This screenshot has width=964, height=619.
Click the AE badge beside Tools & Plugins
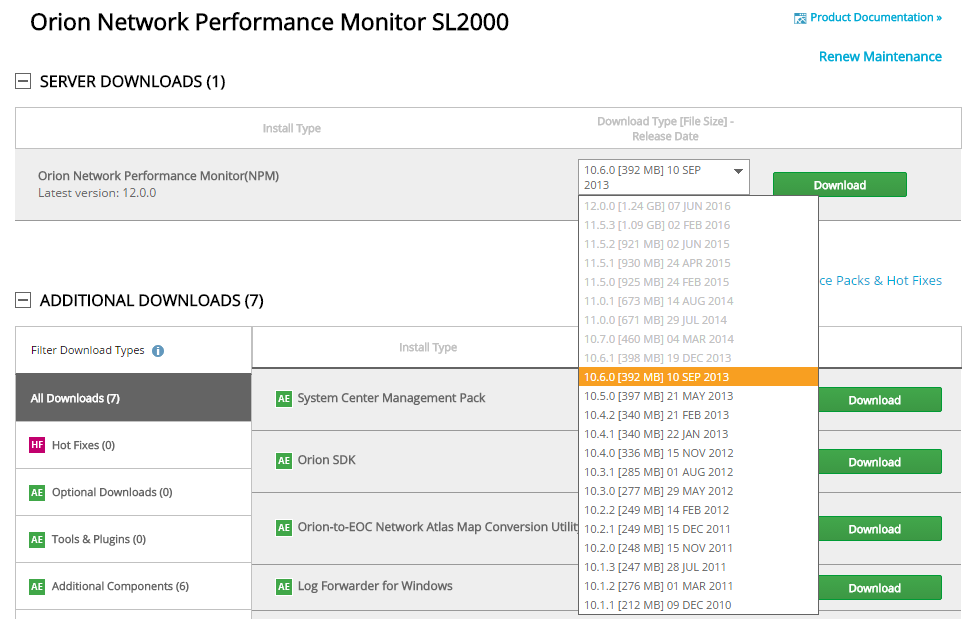click(x=37, y=539)
